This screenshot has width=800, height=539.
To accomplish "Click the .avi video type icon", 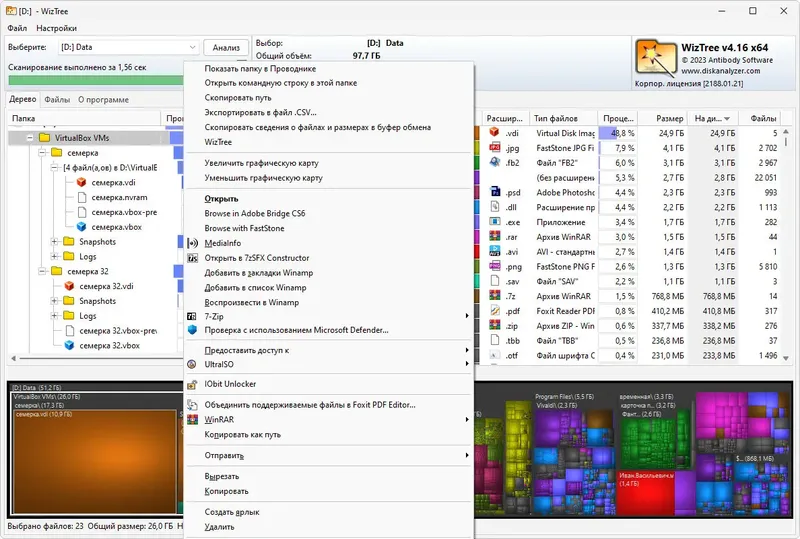I will 494,251.
